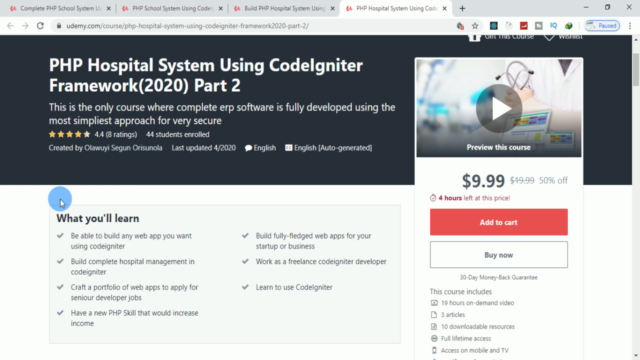Click the star rating 4.4 (8 ratings)

[93, 134]
